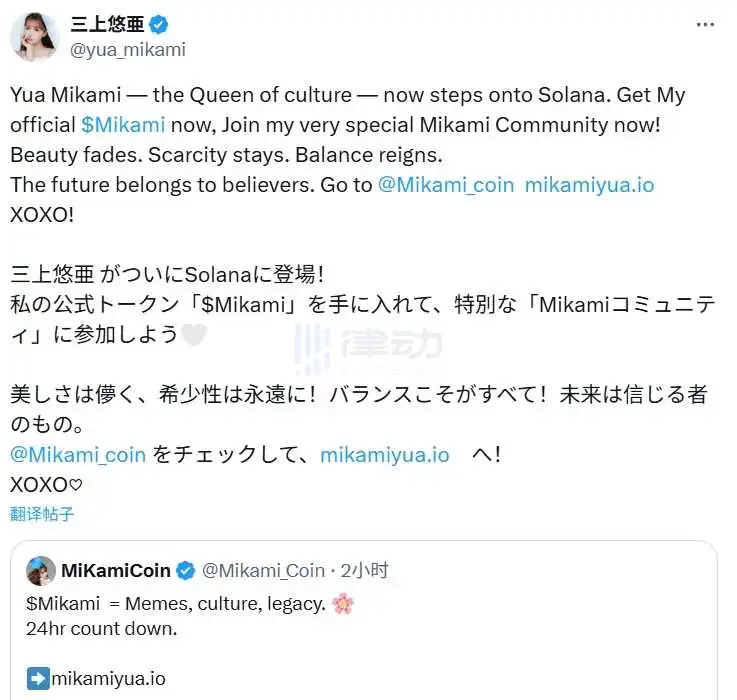The width and height of the screenshot is (737, 700).
Task: Open @Mikami_Coin handle in quoted tweet
Action: [263, 571]
